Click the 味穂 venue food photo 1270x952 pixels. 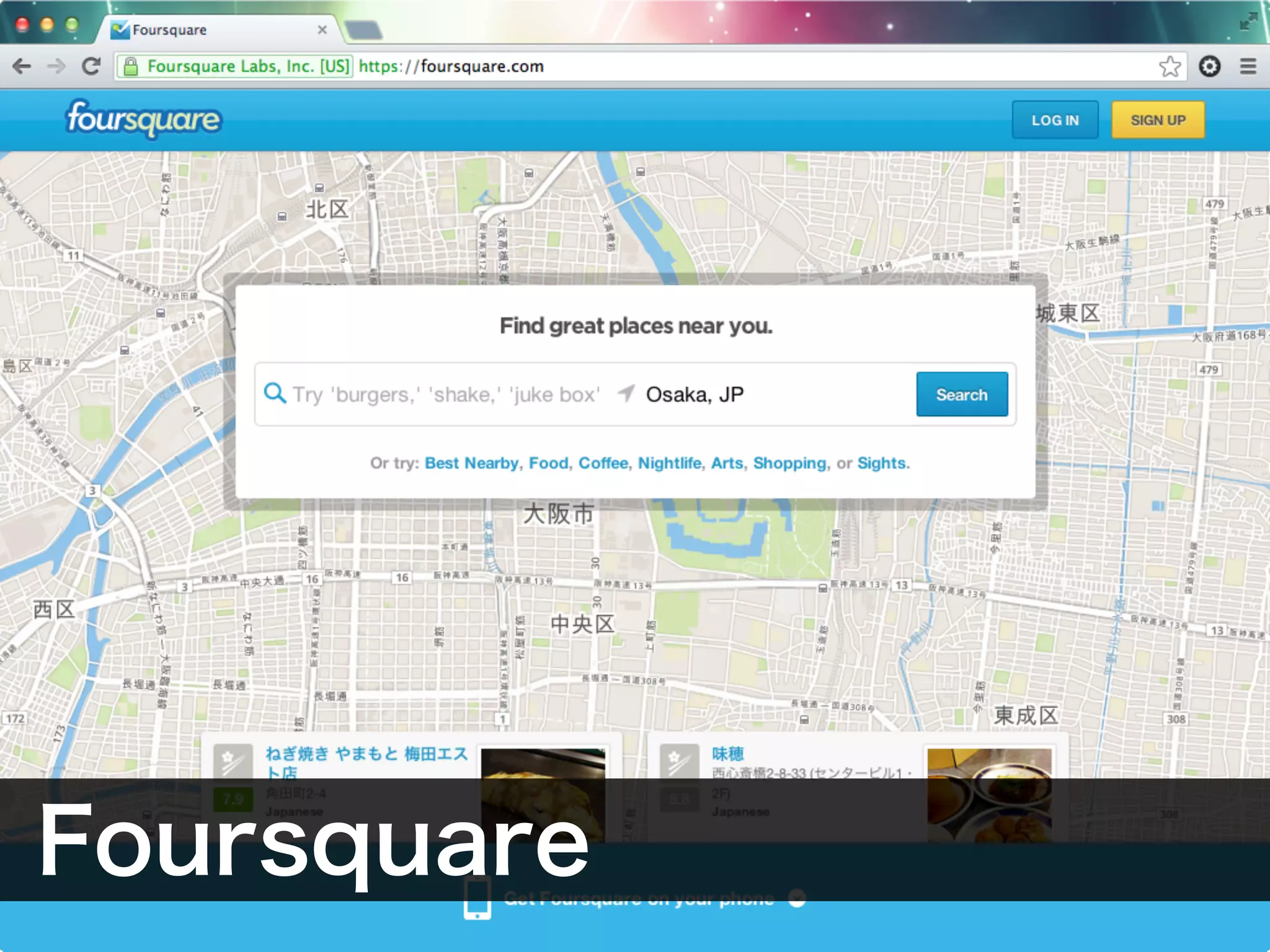click(989, 795)
